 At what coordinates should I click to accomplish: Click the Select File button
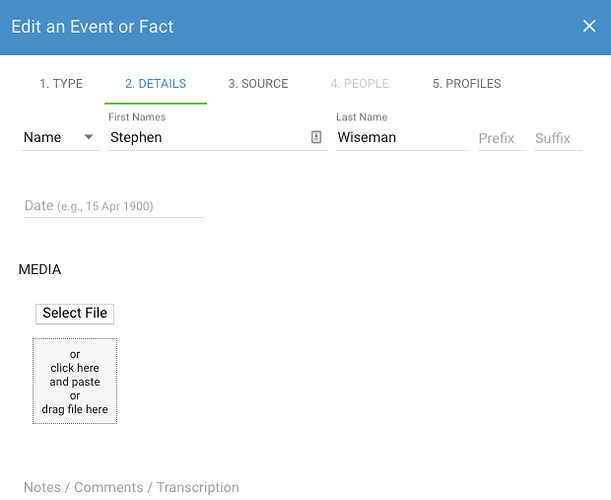pos(75,314)
